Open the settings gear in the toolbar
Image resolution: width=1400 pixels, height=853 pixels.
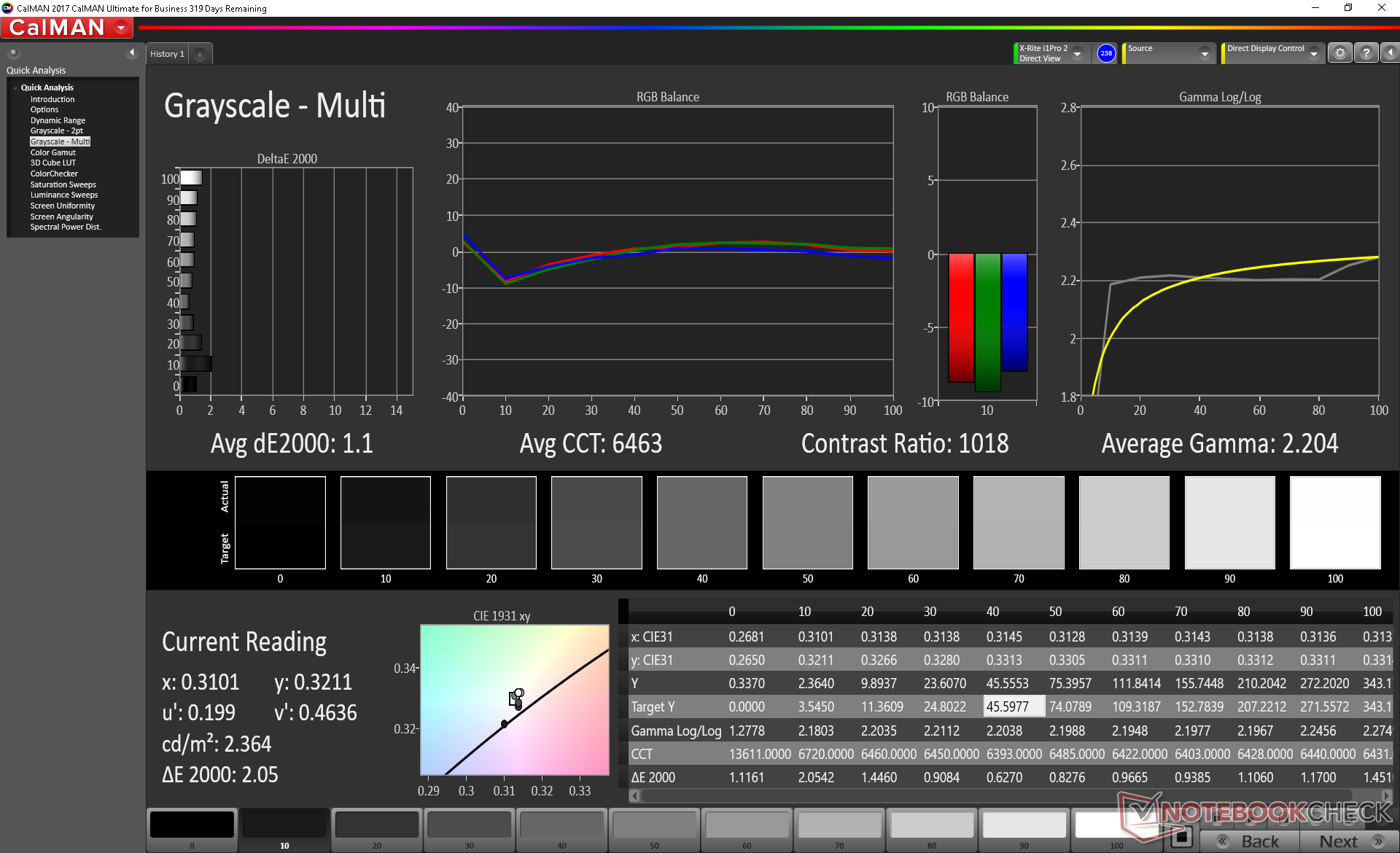click(x=1339, y=53)
